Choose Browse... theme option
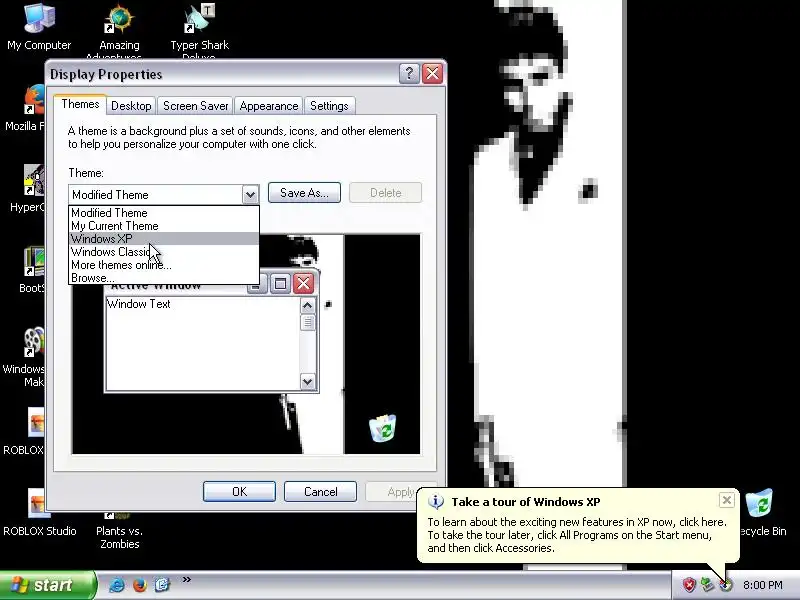800x600 pixels. pyautogui.click(x=164, y=278)
